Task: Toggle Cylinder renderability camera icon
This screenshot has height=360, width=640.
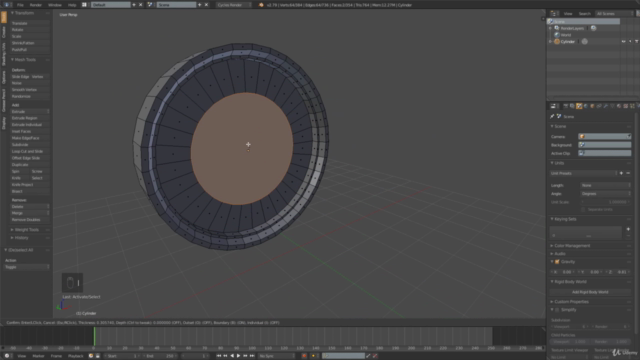Action: point(636,42)
